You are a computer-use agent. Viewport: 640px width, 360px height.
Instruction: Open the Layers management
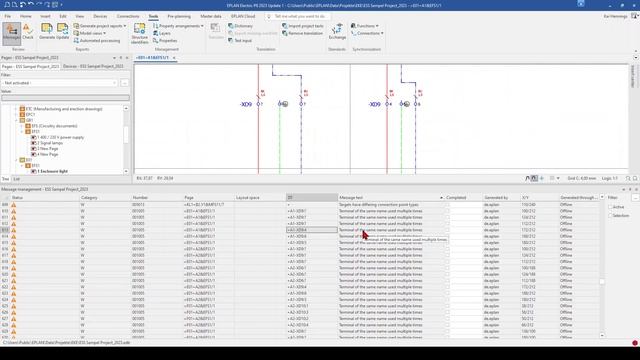[162, 33]
